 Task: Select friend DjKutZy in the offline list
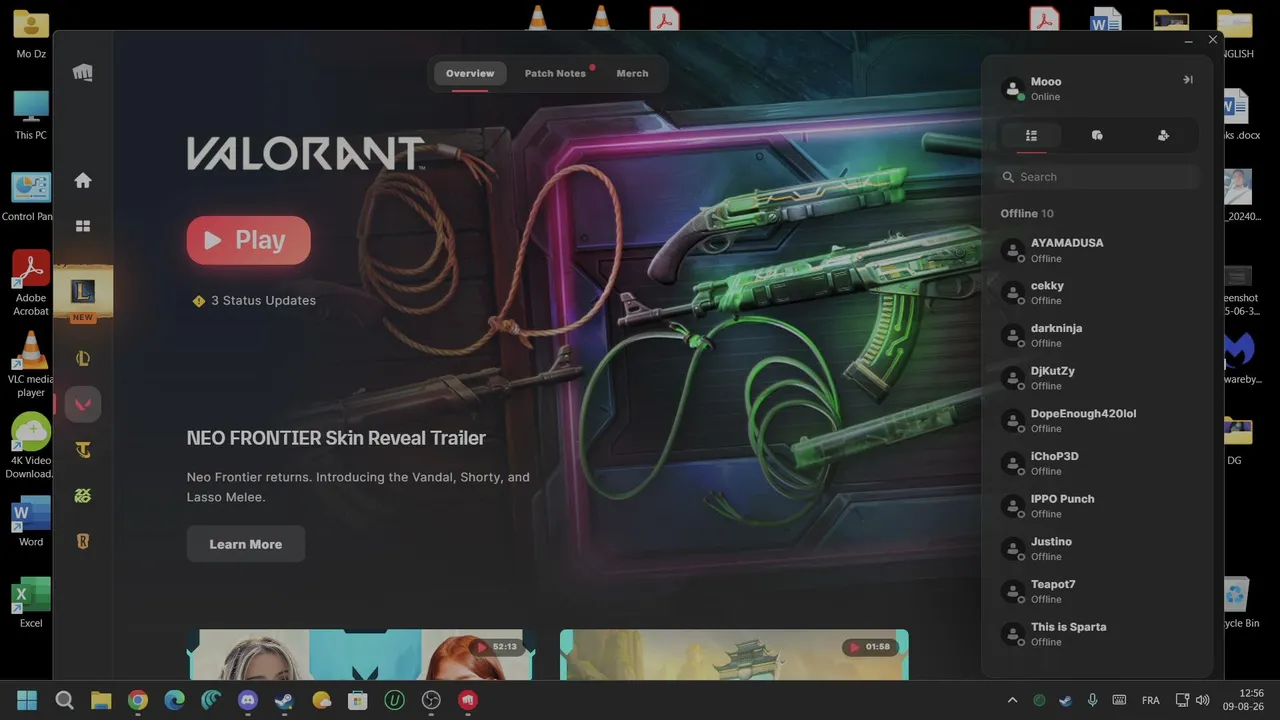point(1097,378)
